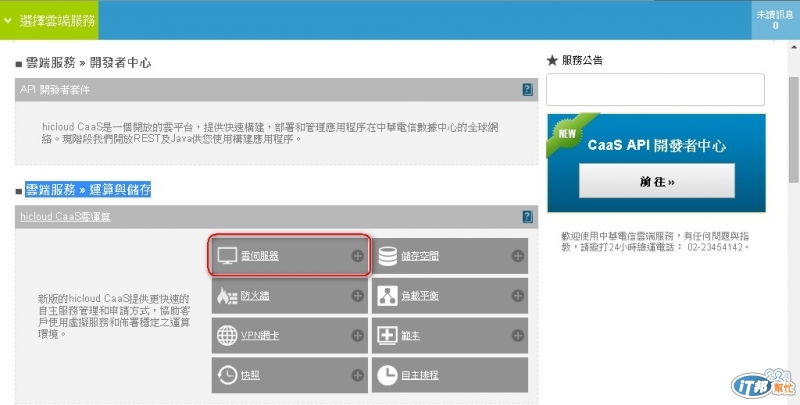Expand plus button on 範本 tile
The width and height of the screenshot is (800, 405).
pyautogui.click(x=518, y=335)
